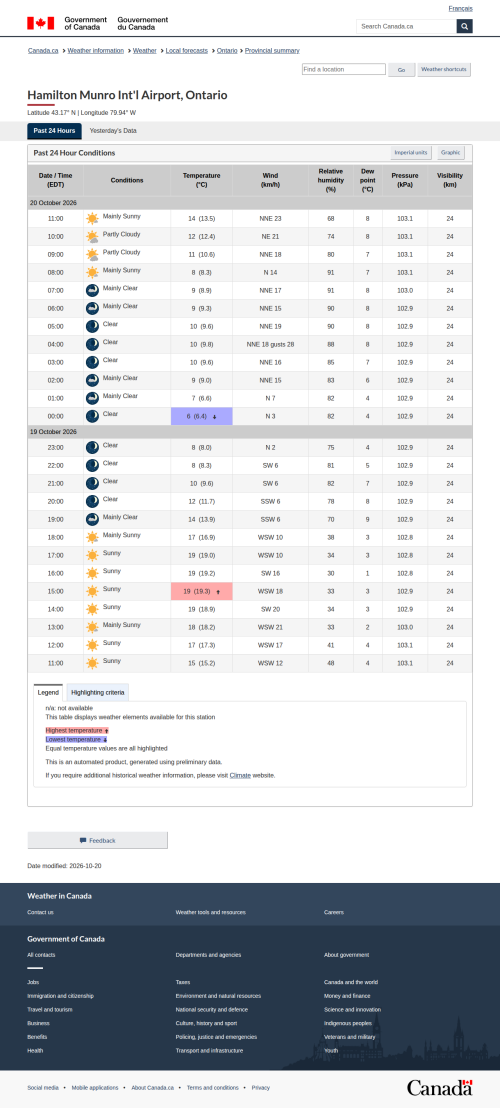Open the Jobs footer link
The width and height of the screenshot is (500, 1108).
[33, 982]
